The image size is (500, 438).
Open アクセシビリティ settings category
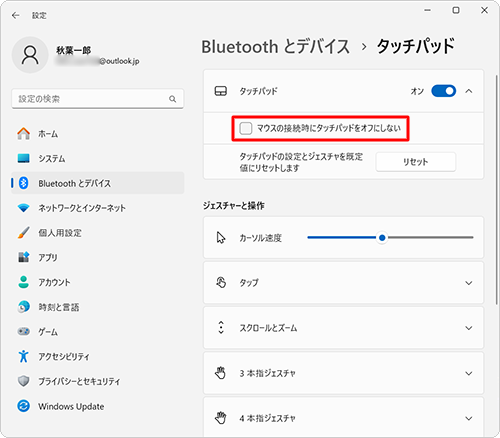point(98,357)
